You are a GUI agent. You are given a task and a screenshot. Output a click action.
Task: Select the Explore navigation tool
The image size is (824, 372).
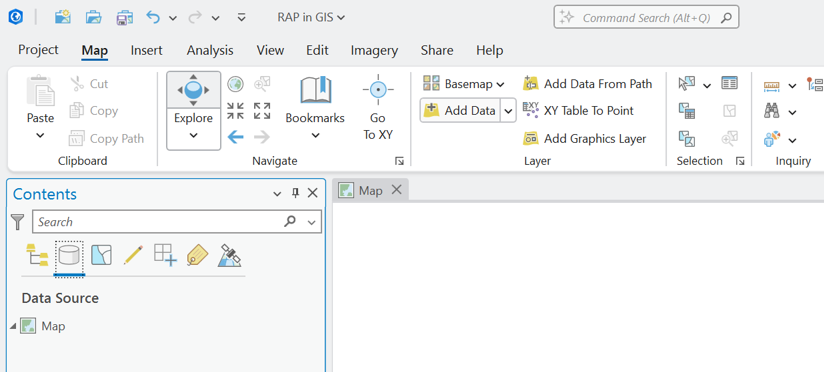(x=193, y=110)
